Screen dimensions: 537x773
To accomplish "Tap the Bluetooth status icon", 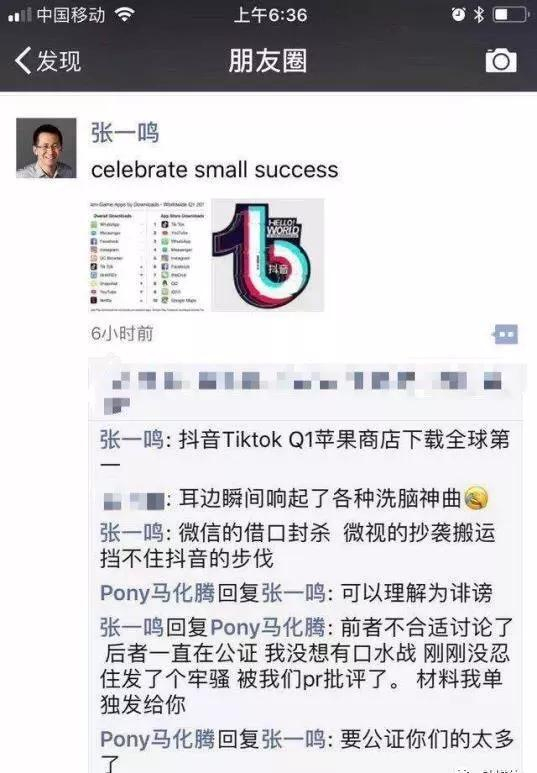I will point(479,14).
